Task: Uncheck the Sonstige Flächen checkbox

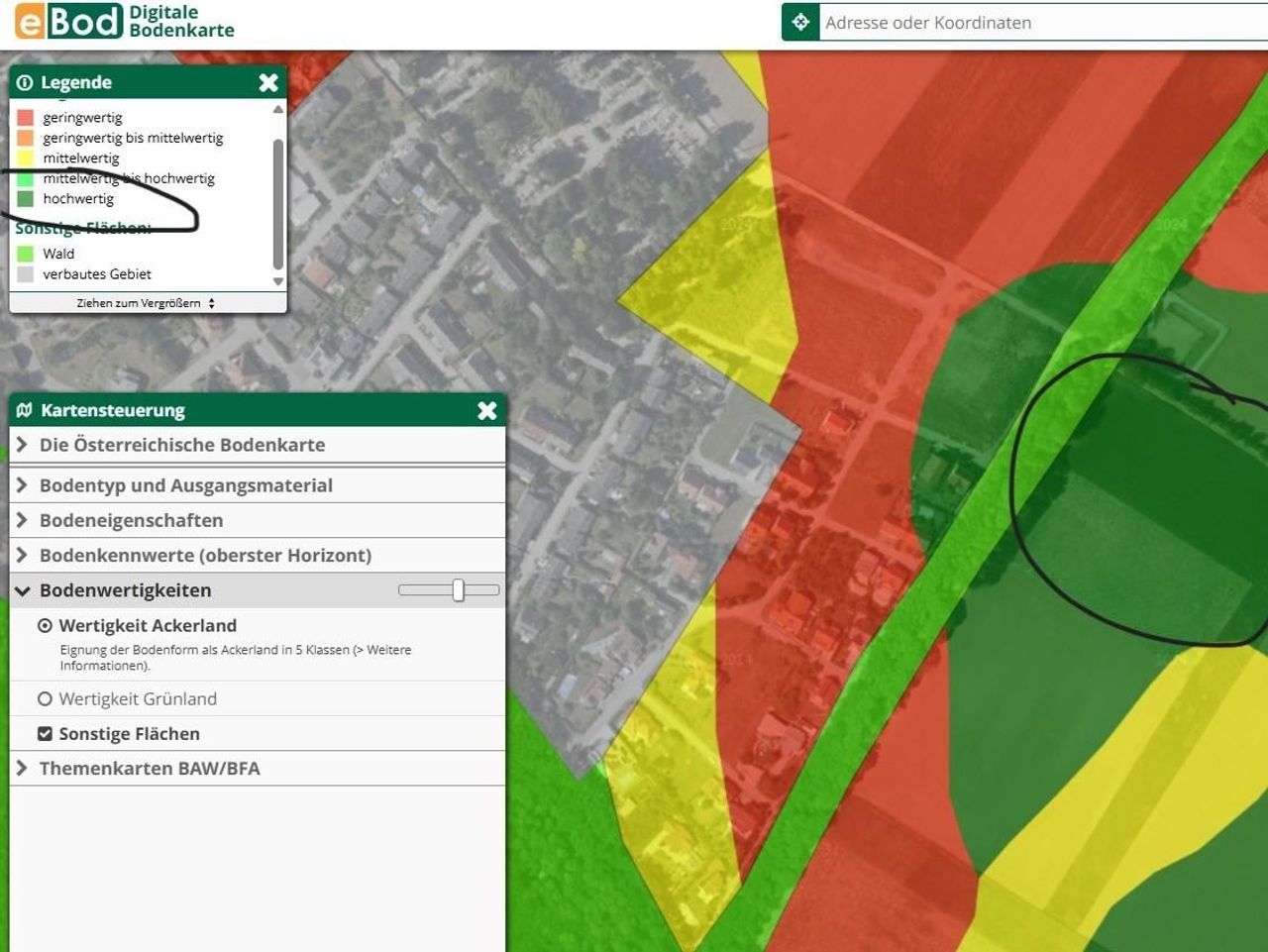Action: point(45,734)
